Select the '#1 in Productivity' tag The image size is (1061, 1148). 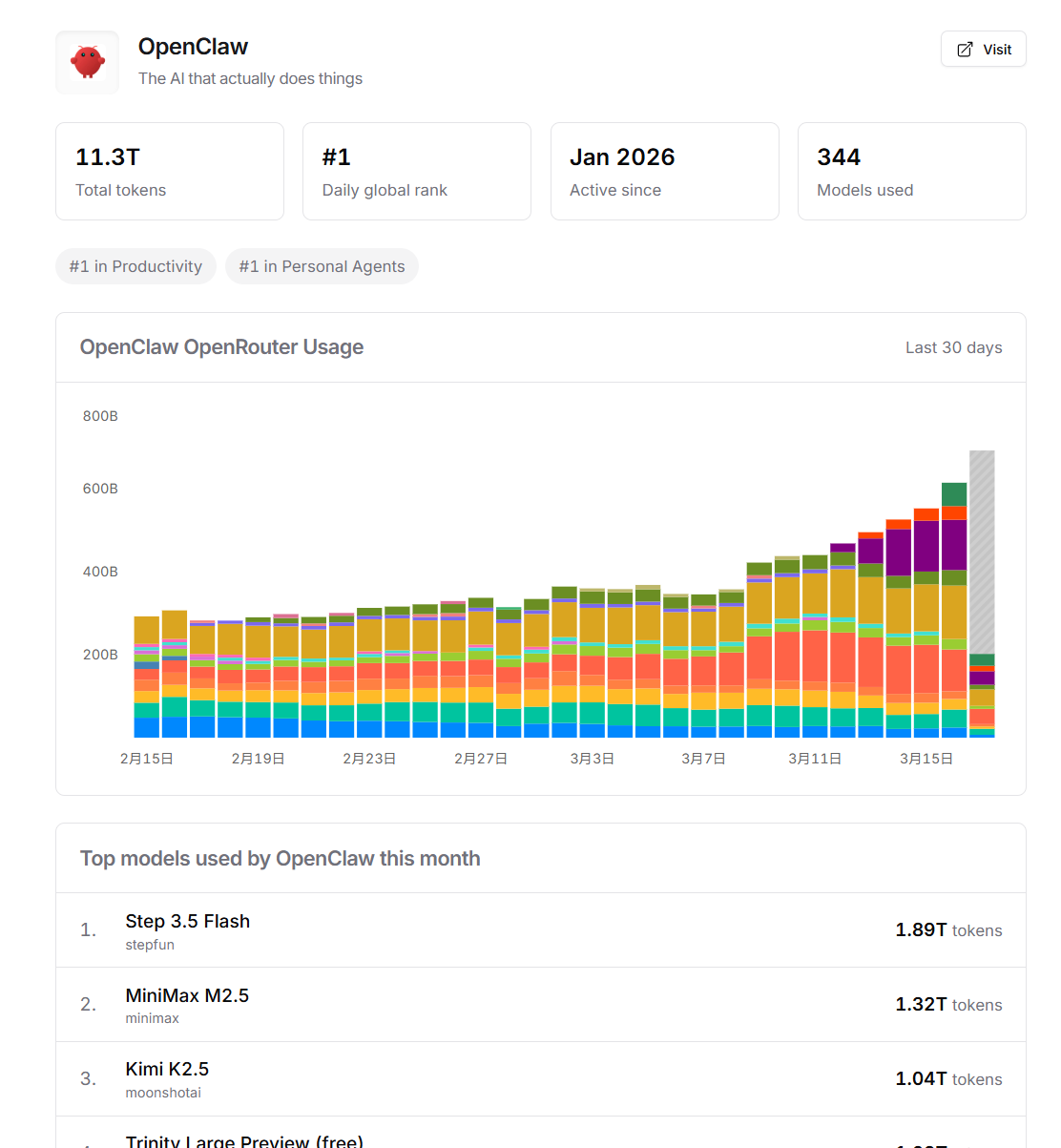click(135, 266)
